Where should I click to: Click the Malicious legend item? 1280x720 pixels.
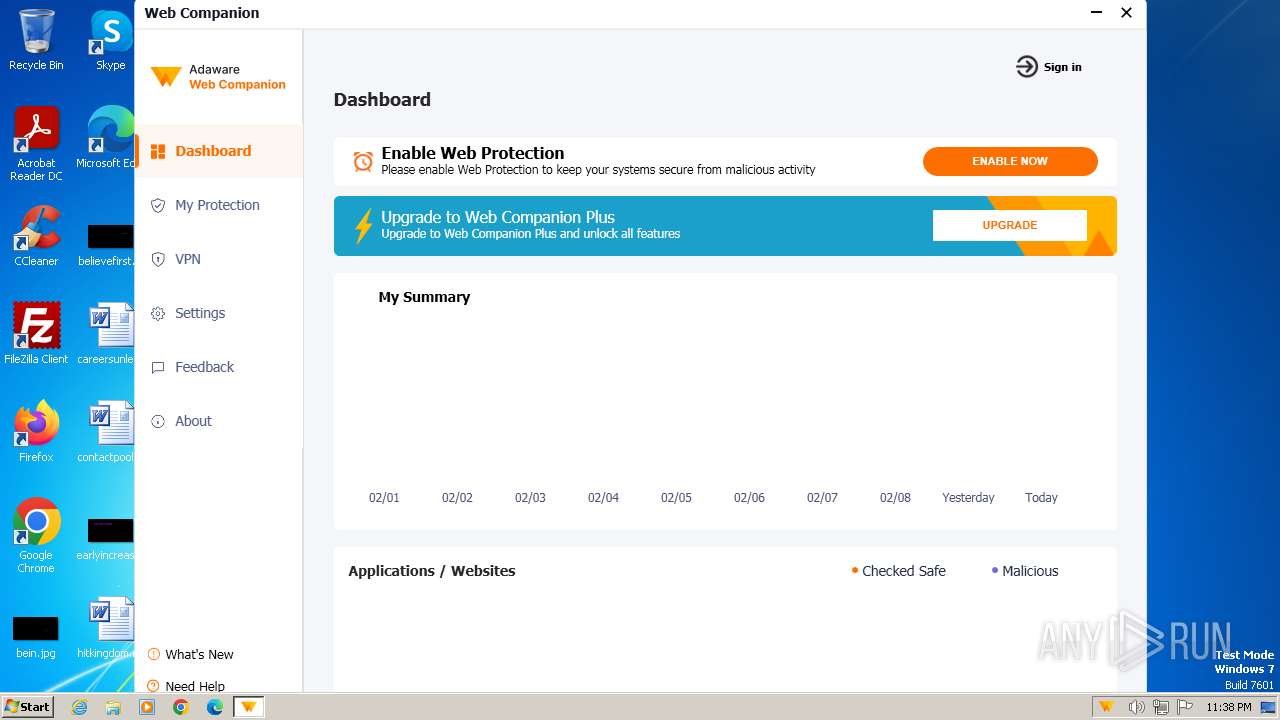coord(1025,571)
